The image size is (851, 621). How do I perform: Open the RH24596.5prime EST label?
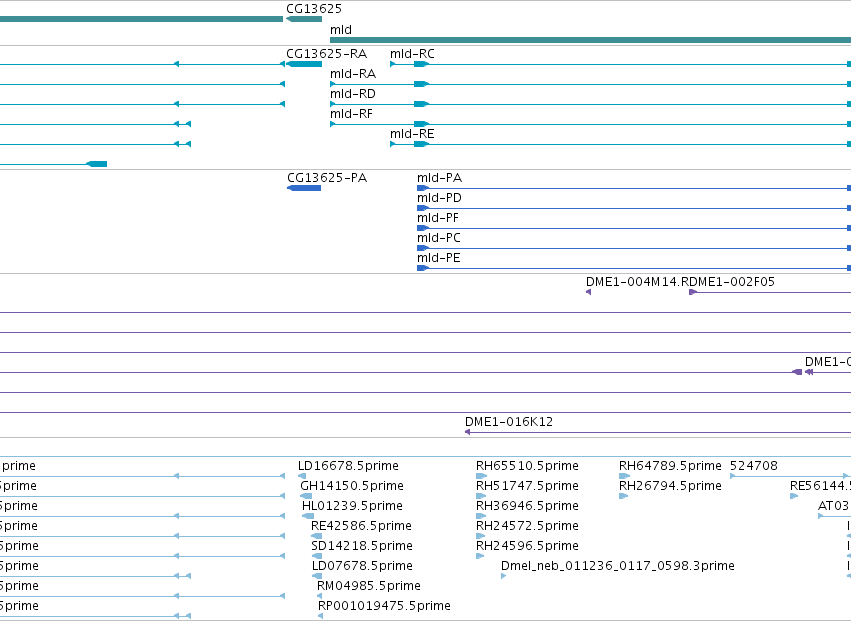(527, 546)
